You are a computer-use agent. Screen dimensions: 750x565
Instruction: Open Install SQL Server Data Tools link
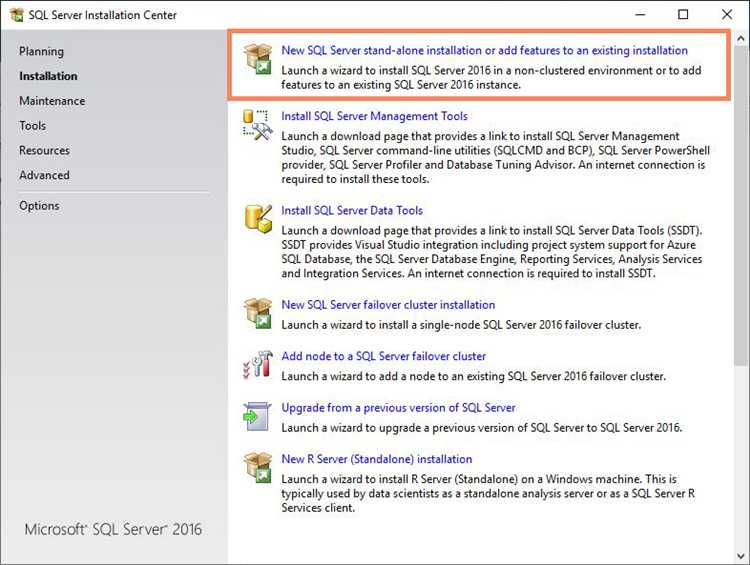click(x=352, y=210)
